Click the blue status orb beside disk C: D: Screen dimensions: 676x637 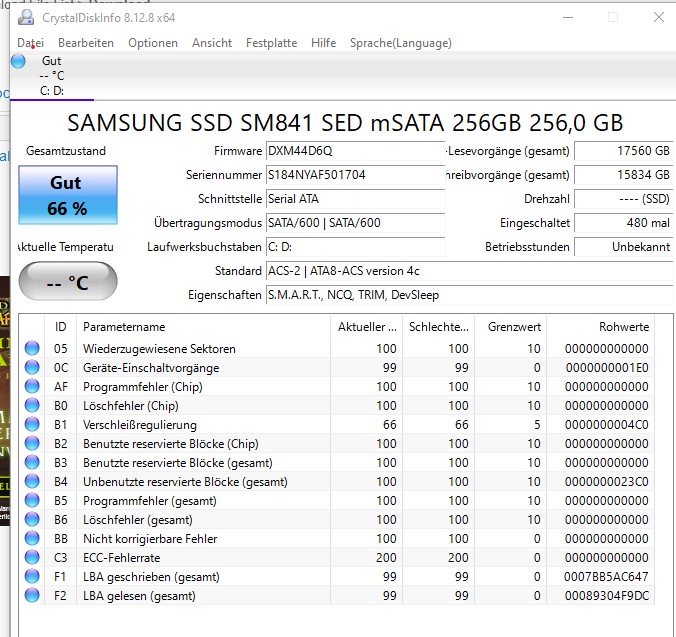coord(18,61)
